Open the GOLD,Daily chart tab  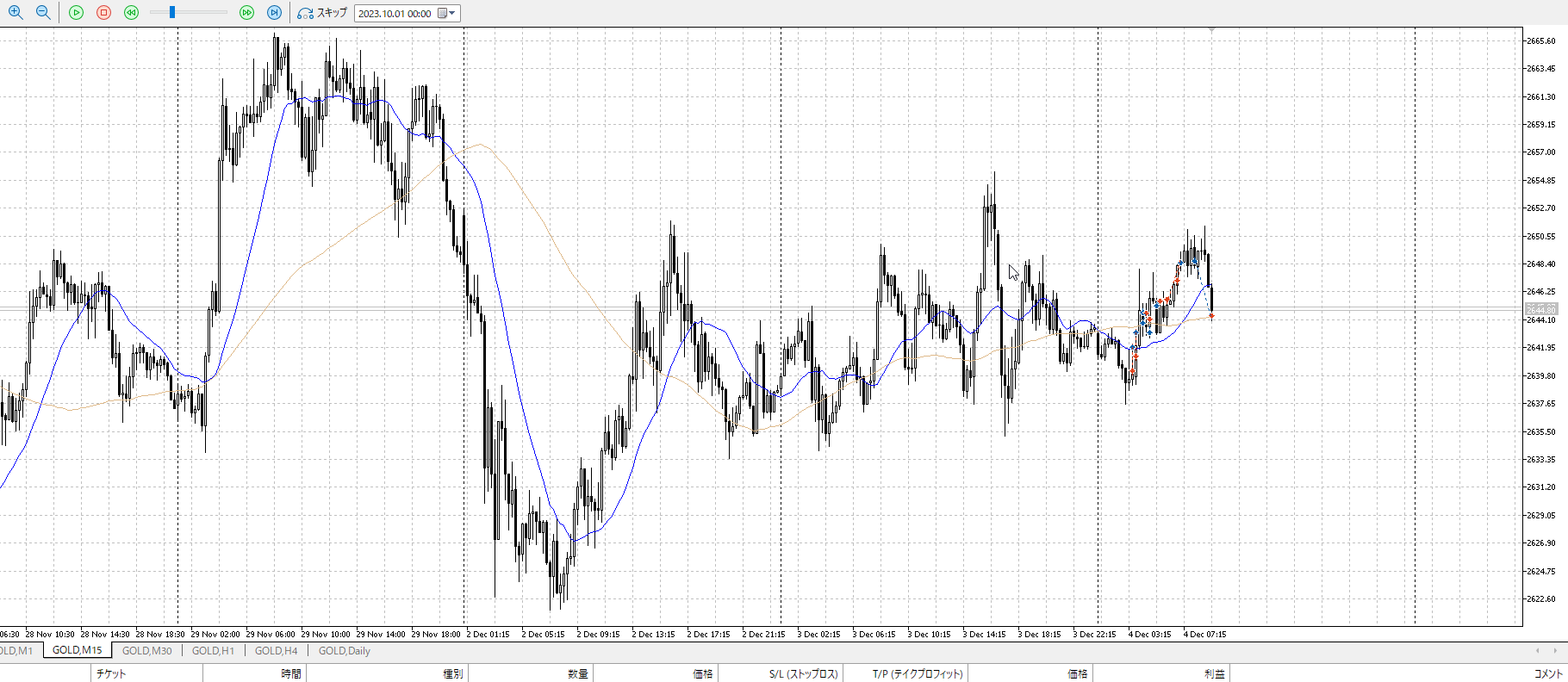344,651
